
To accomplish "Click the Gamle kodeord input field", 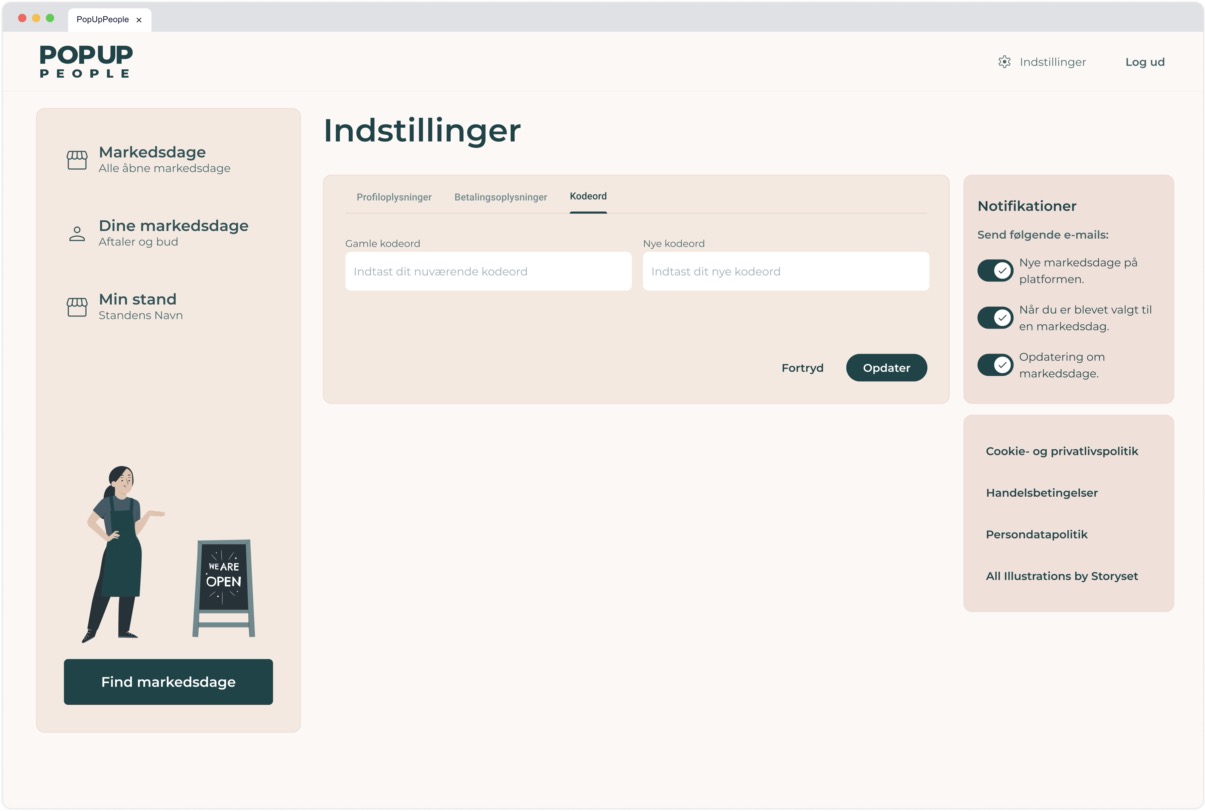I will [488, 271].
